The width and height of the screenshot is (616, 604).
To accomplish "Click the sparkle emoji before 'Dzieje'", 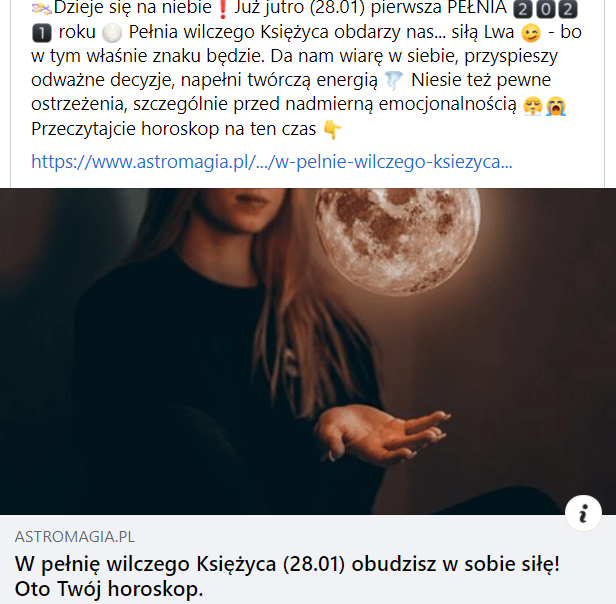I will (x=41, y=9).
